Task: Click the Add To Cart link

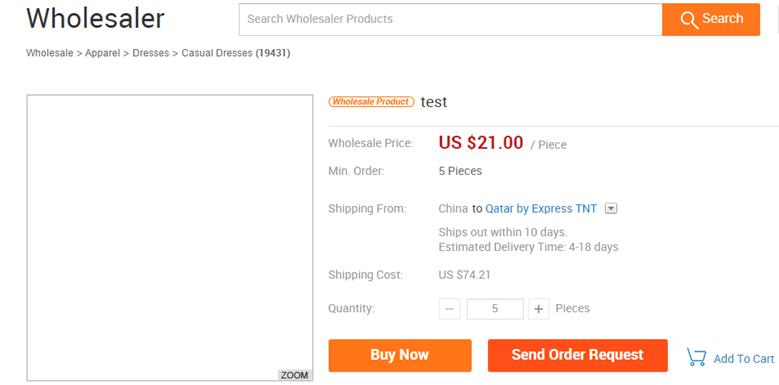Action: (x=744, y=359)
